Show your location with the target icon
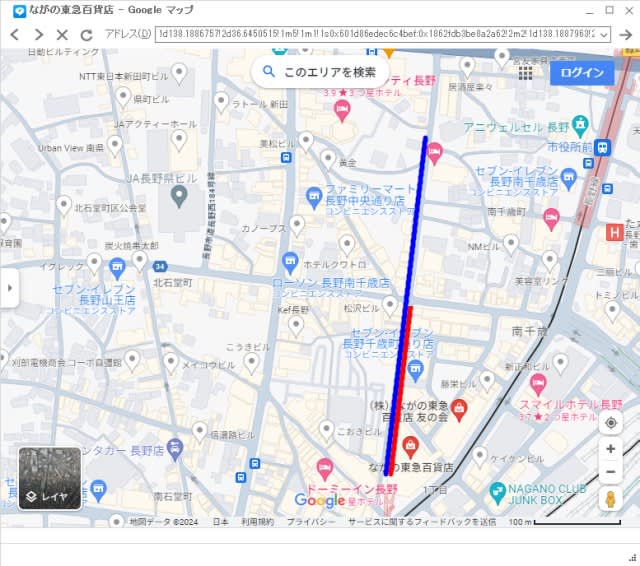The height and width of the screenshot is (566, 640). point(611,423)
